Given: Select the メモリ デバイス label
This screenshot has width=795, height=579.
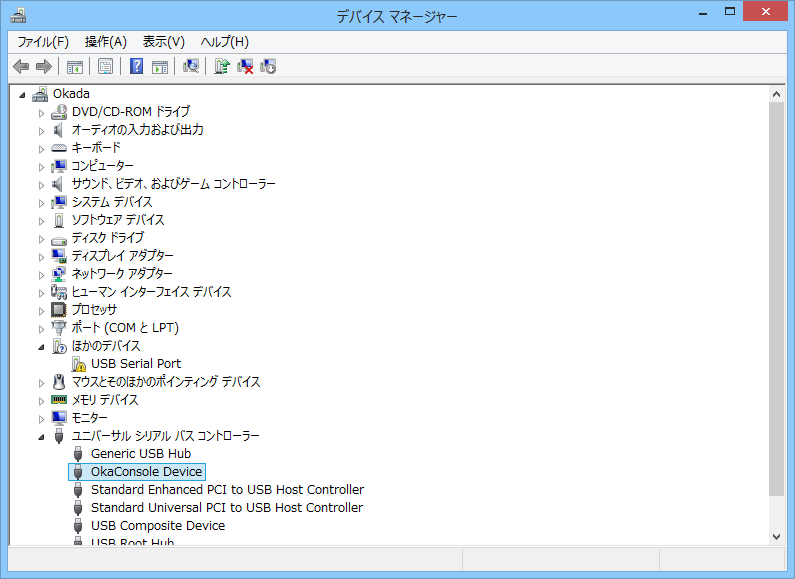Looking at the screenshot, I should coord(105,400).
